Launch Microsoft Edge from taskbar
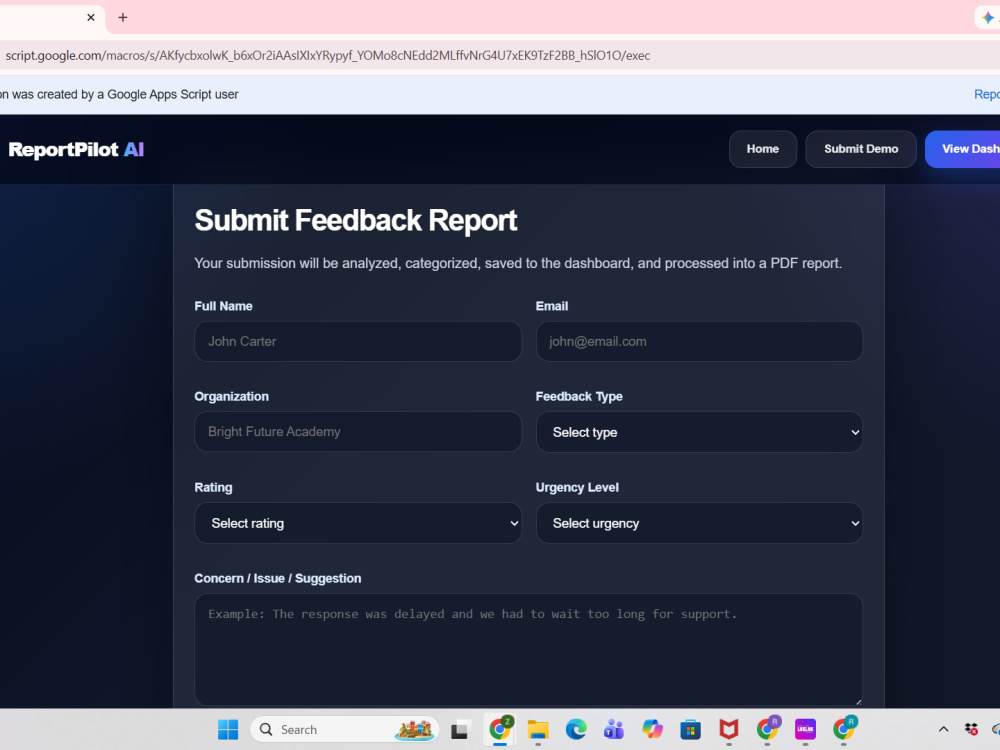Image resolution: width=1000 pixels, height=750 pixels. click(576, 729)
